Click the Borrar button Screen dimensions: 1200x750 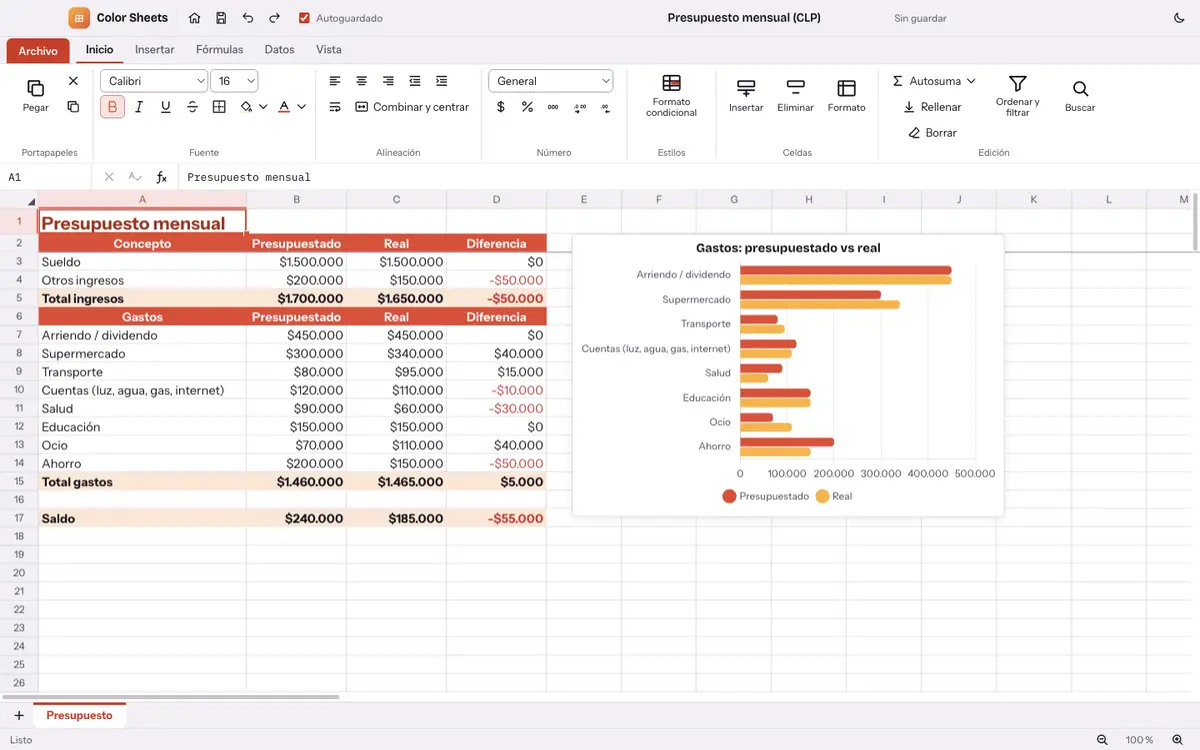point(932,133)
